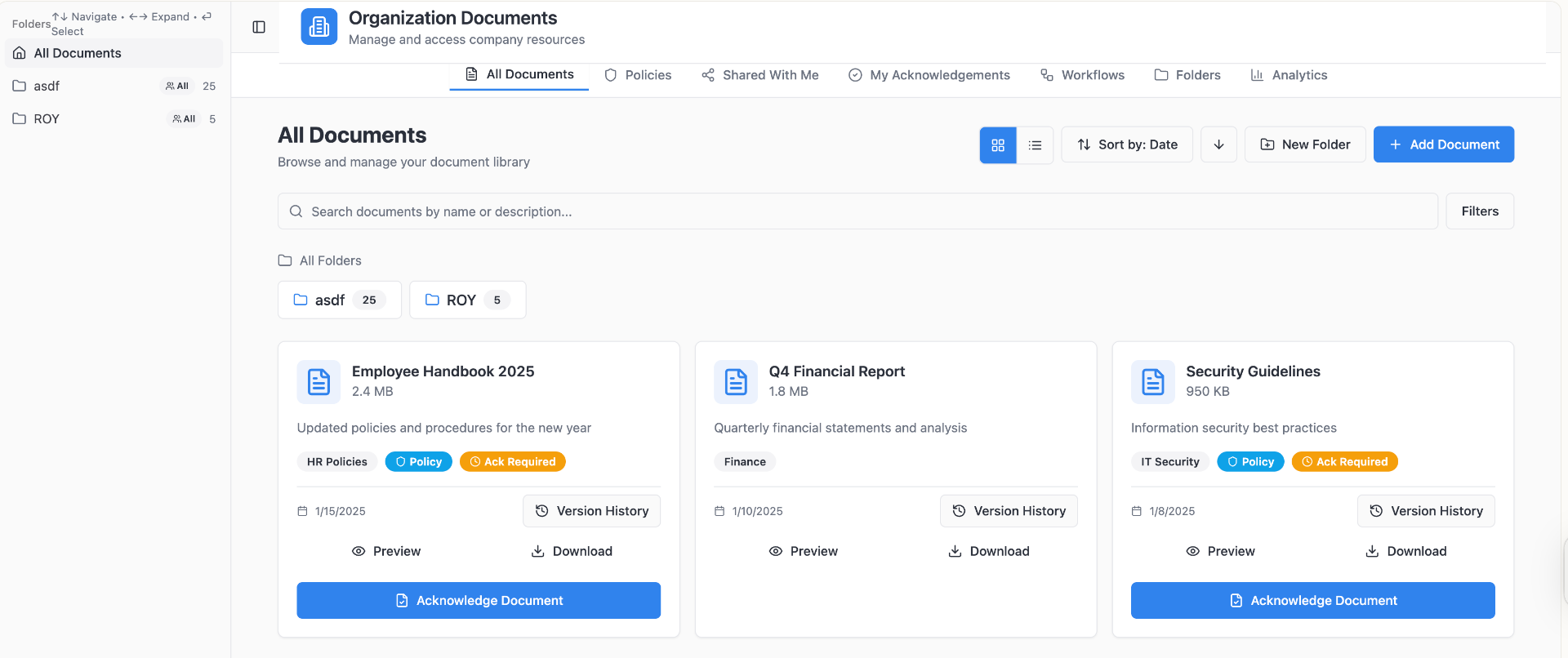Open the asdf folder chip with 25 items
Viewport: 1568px width, 658px height.
pyautogui.click(x=340, y=300)
